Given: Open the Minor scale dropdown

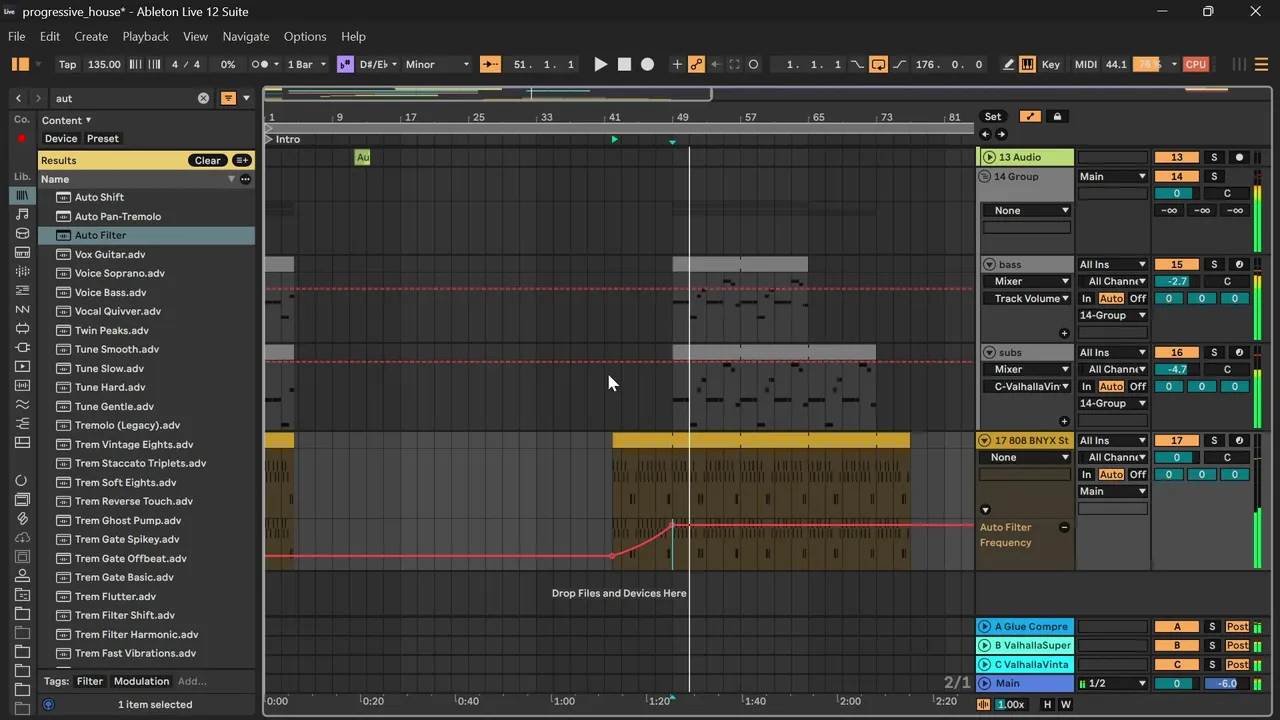Looking at the screenshot, I should (x=436, y=64).
